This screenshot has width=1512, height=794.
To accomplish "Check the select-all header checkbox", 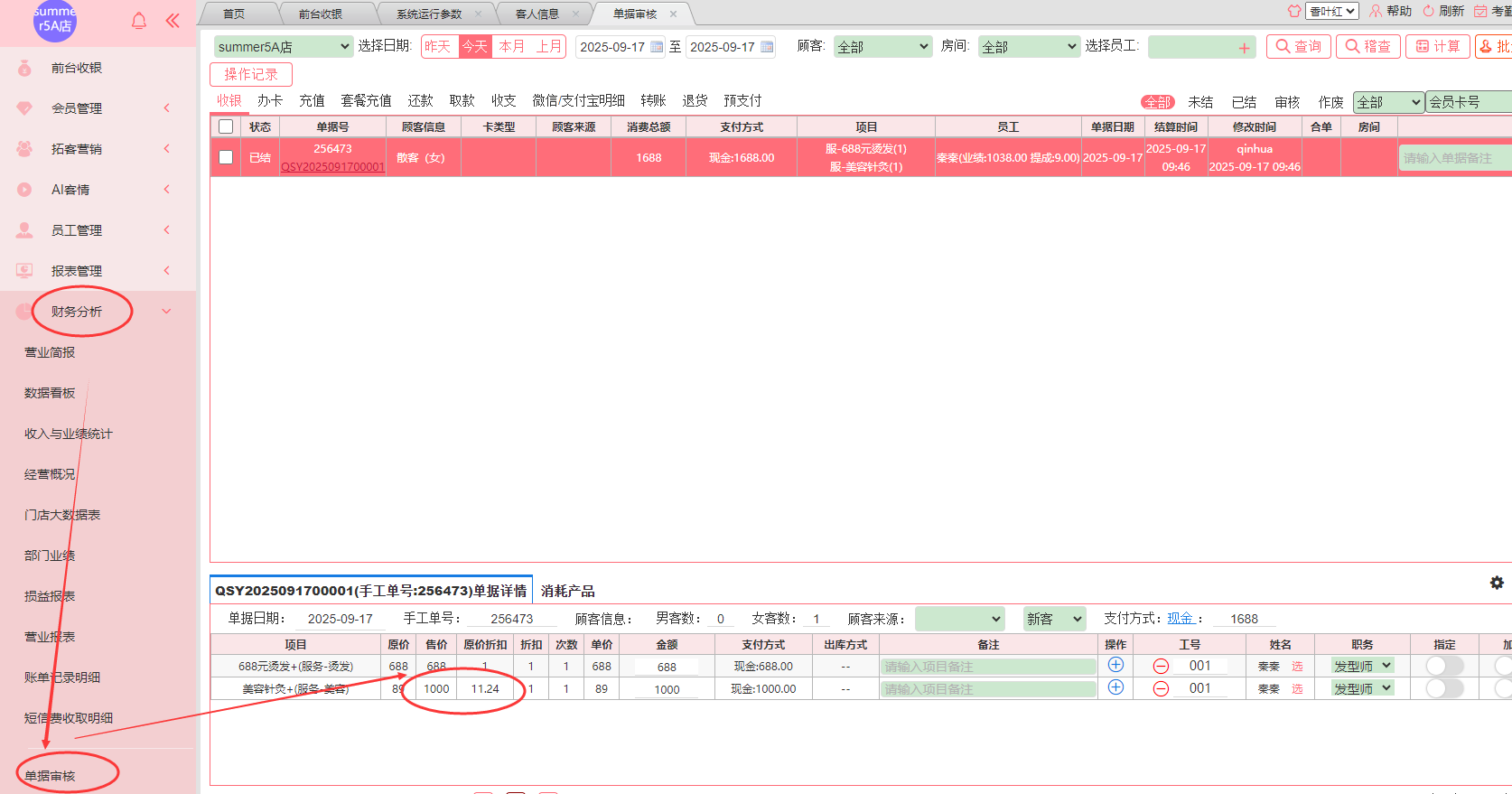I will tap(226, 126).
